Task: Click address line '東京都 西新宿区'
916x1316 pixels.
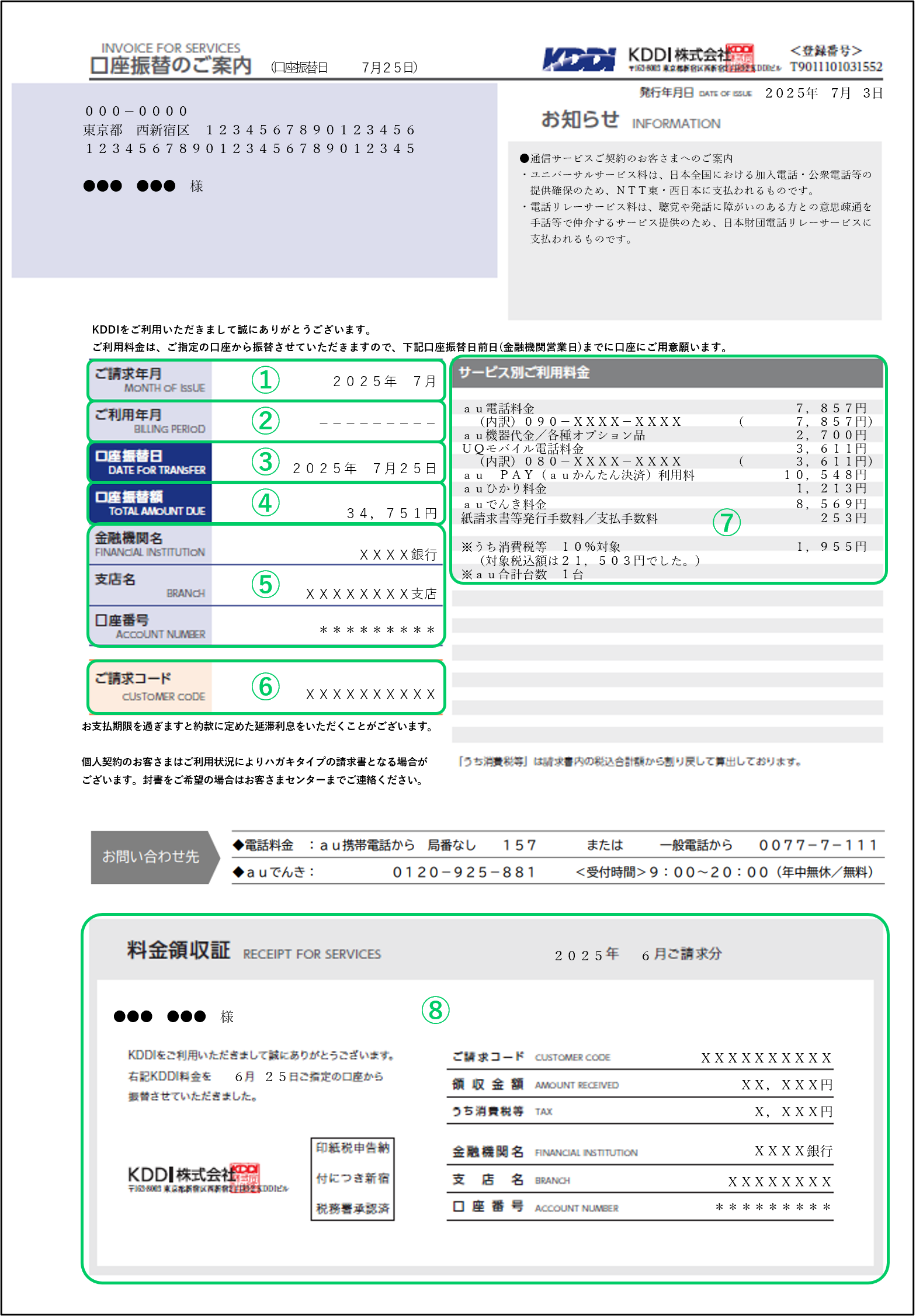Action: pyautogui.click(x=136, y=130)
